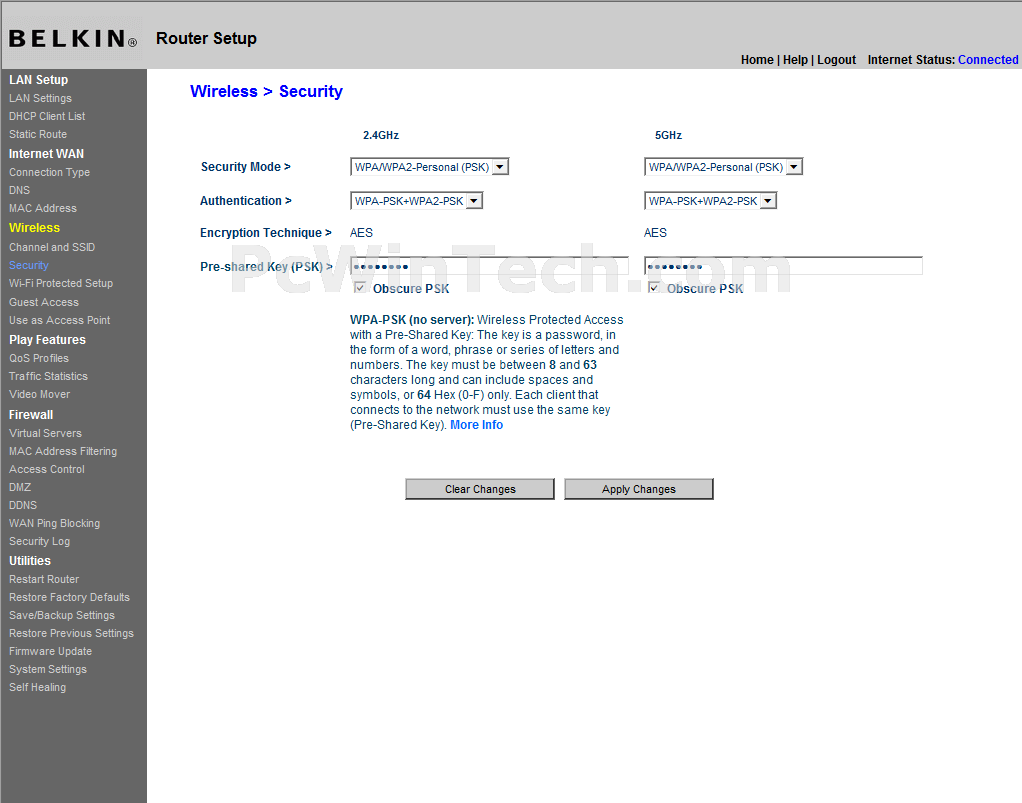Click the LAN Setup section heading
Screen dimensions: 1022x803
tap(38, 80)
